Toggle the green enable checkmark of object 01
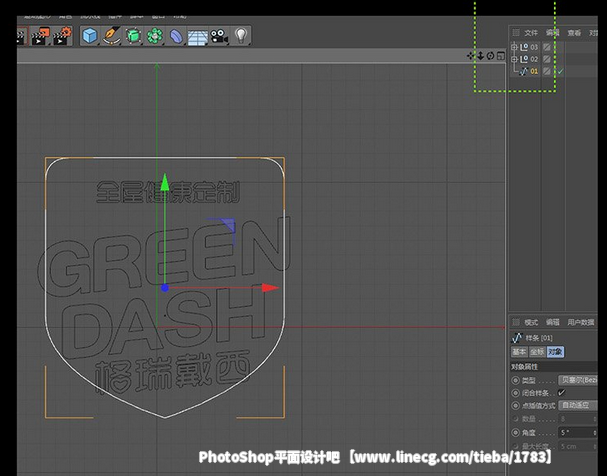Viewport: 607px width, 476px height. coord(560,71)
